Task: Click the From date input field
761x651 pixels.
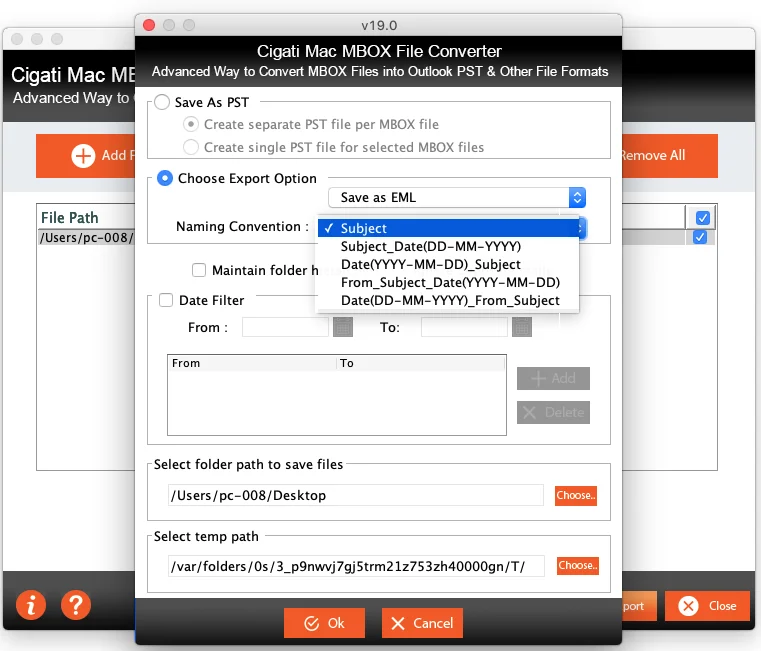Action: tap(285, 327)
